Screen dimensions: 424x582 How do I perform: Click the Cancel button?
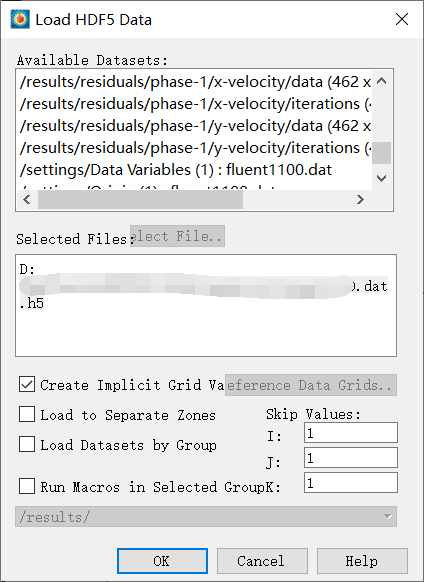(262, 561)
